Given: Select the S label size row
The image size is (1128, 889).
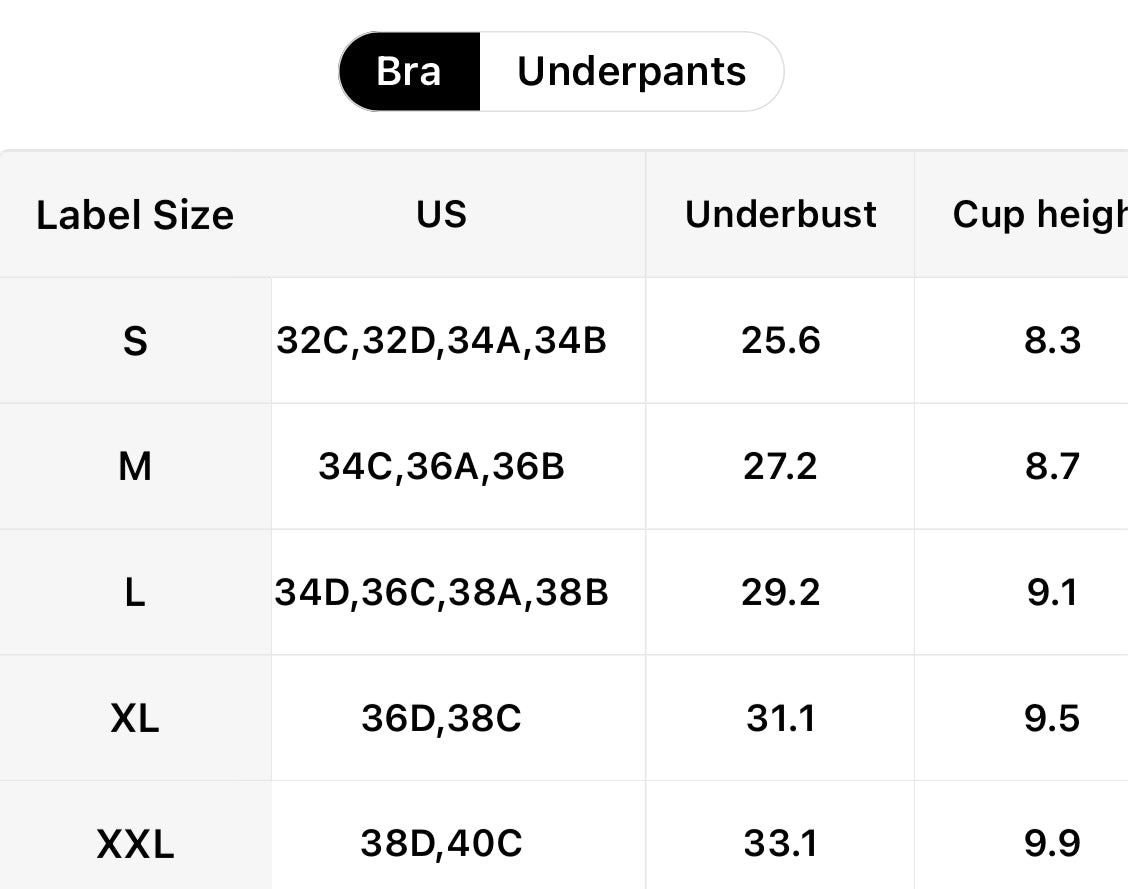Looking at the screenshot, I should click(135, 341).
